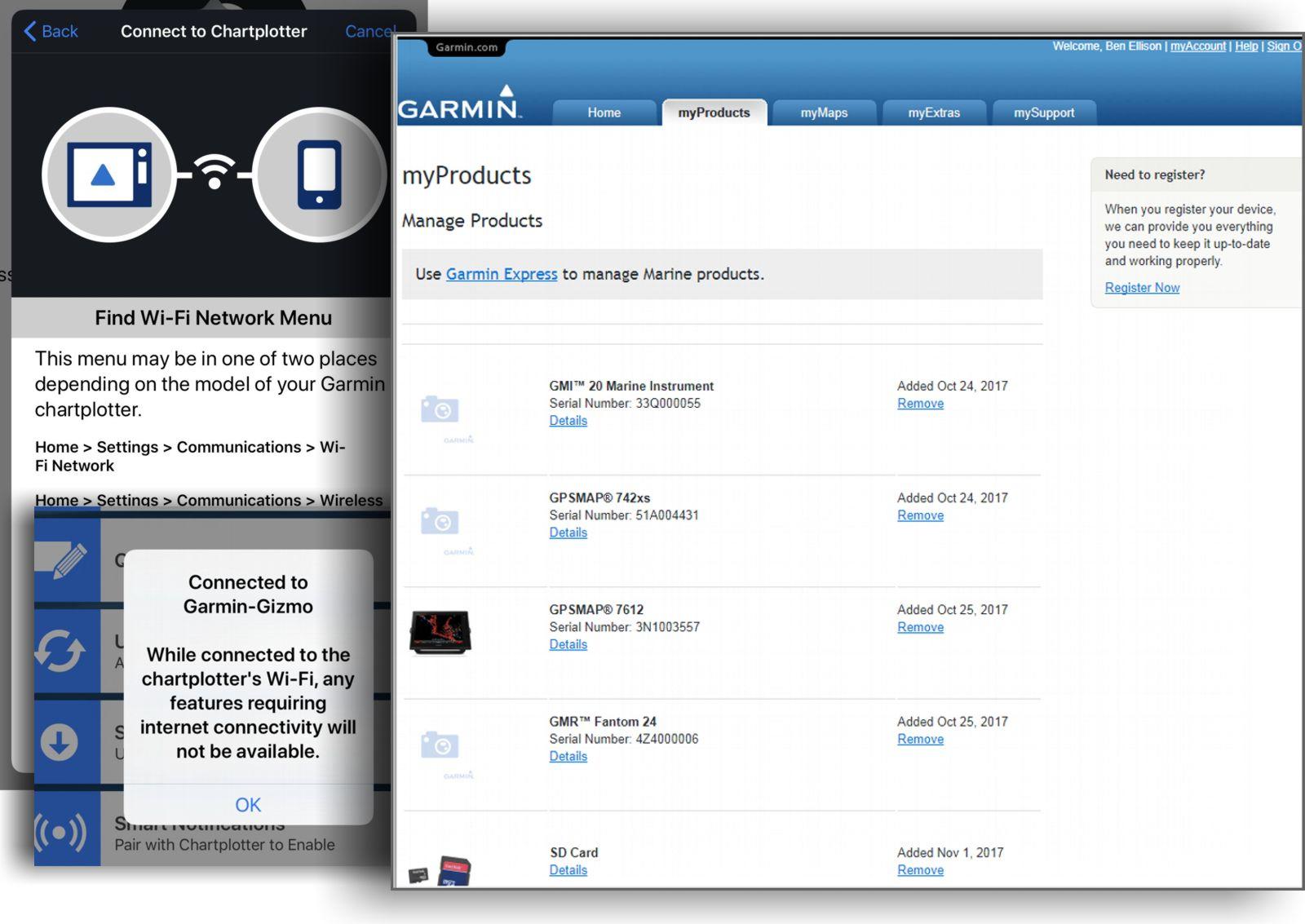Click the Serial Number 4Z4000006 text
The width and height of the screenshot is (1305, 924).
624,738
